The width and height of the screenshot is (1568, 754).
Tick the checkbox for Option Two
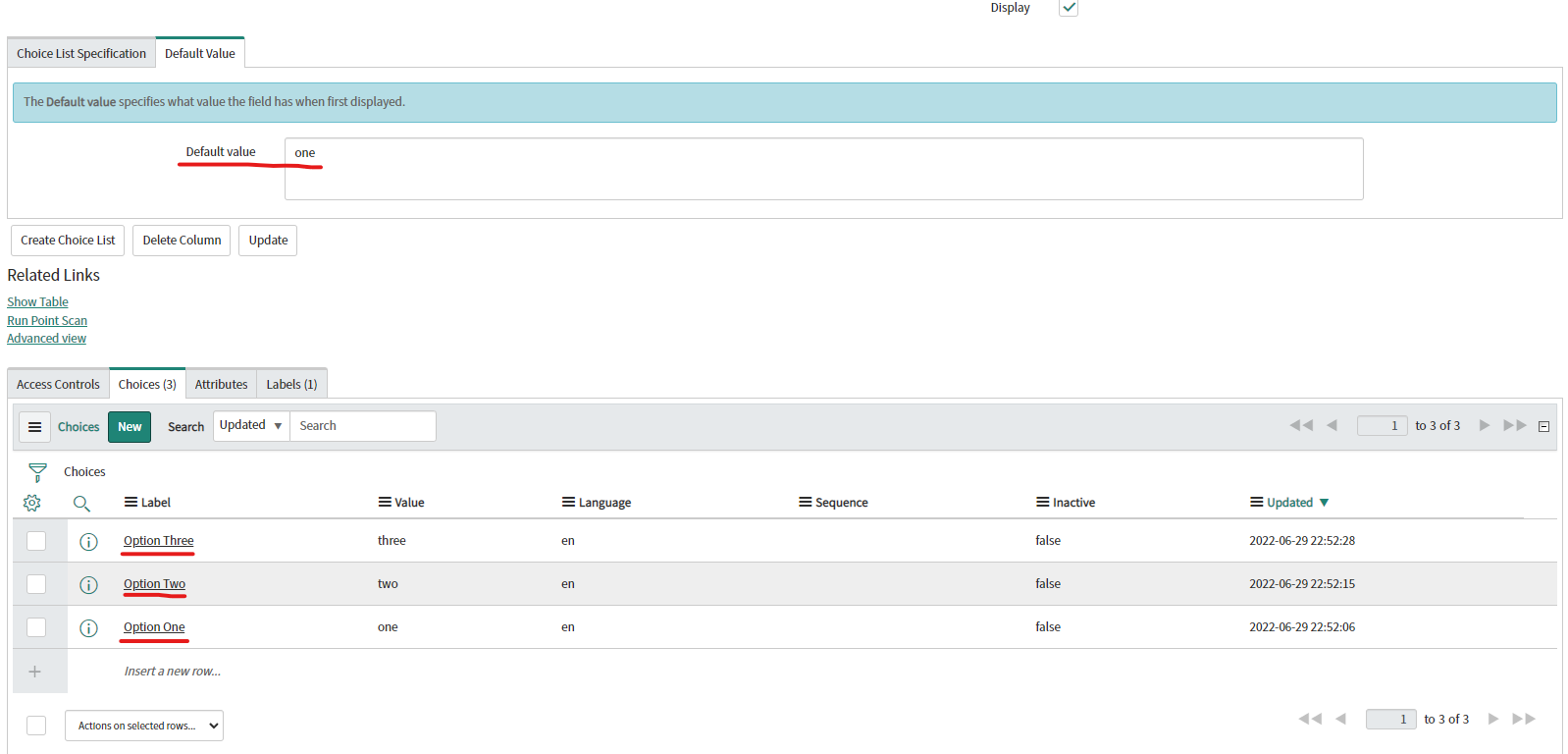tap(36, 584)
